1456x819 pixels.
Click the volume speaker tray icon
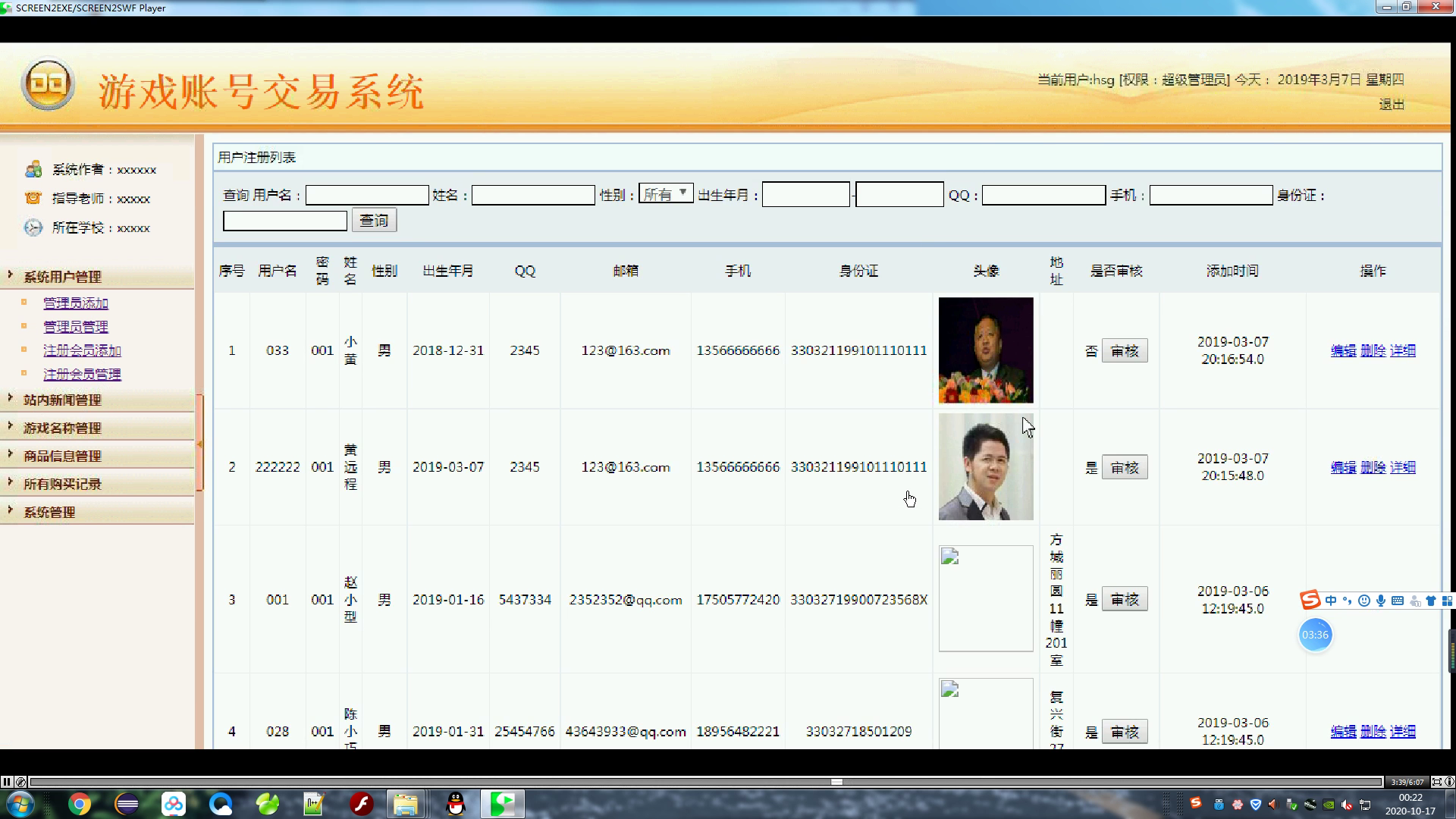tap(1348, 805)
